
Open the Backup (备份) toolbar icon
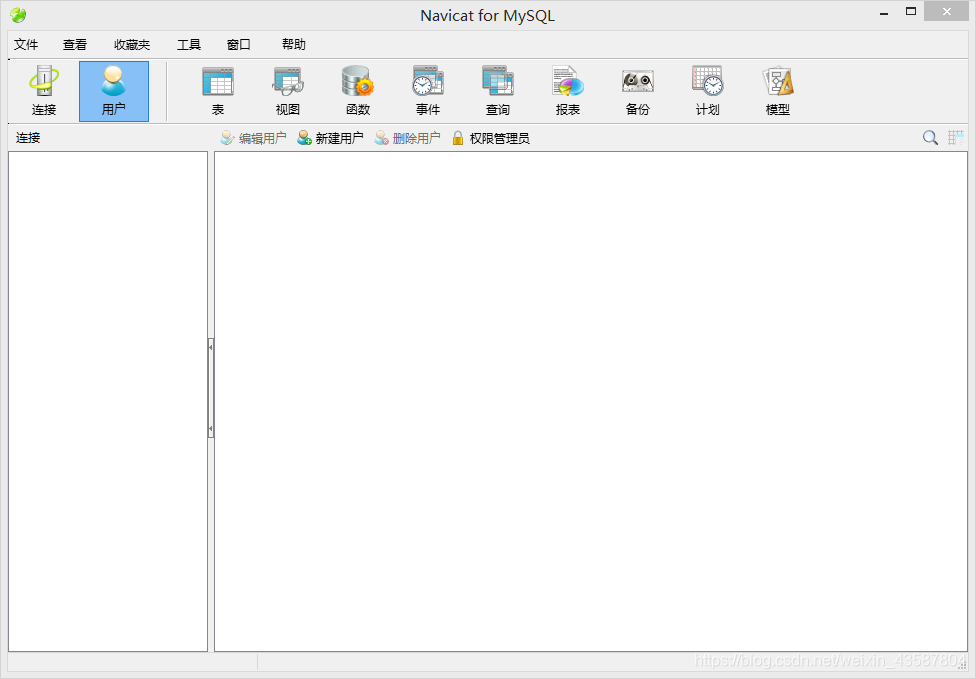coord(637,91)
